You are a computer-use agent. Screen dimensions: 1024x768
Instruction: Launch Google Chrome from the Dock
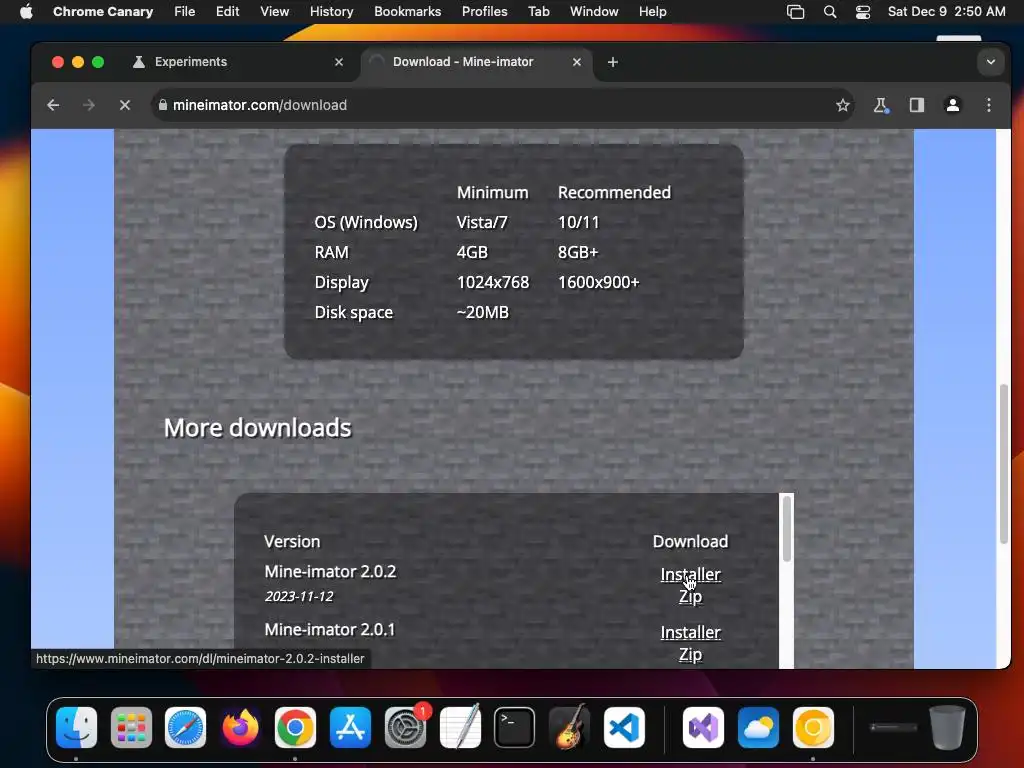(x=295, y=728)
